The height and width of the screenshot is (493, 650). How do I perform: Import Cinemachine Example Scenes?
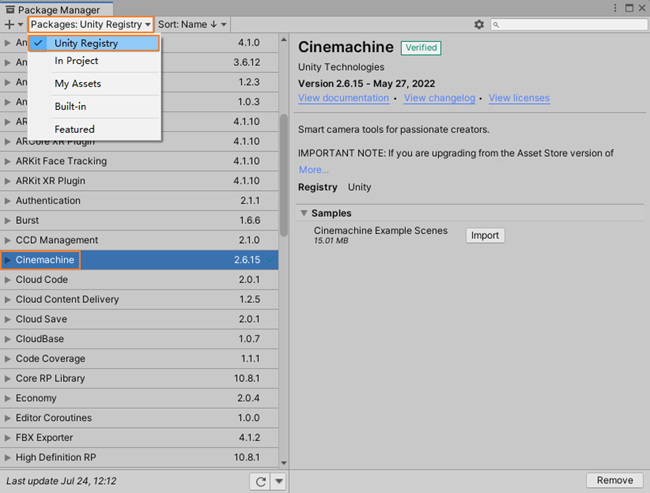485,235
